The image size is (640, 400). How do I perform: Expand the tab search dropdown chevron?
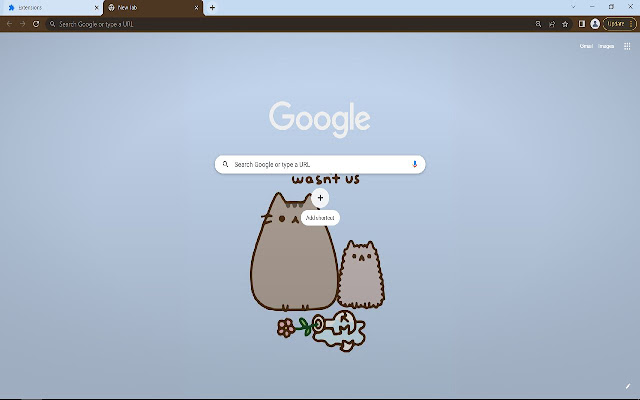573,7
